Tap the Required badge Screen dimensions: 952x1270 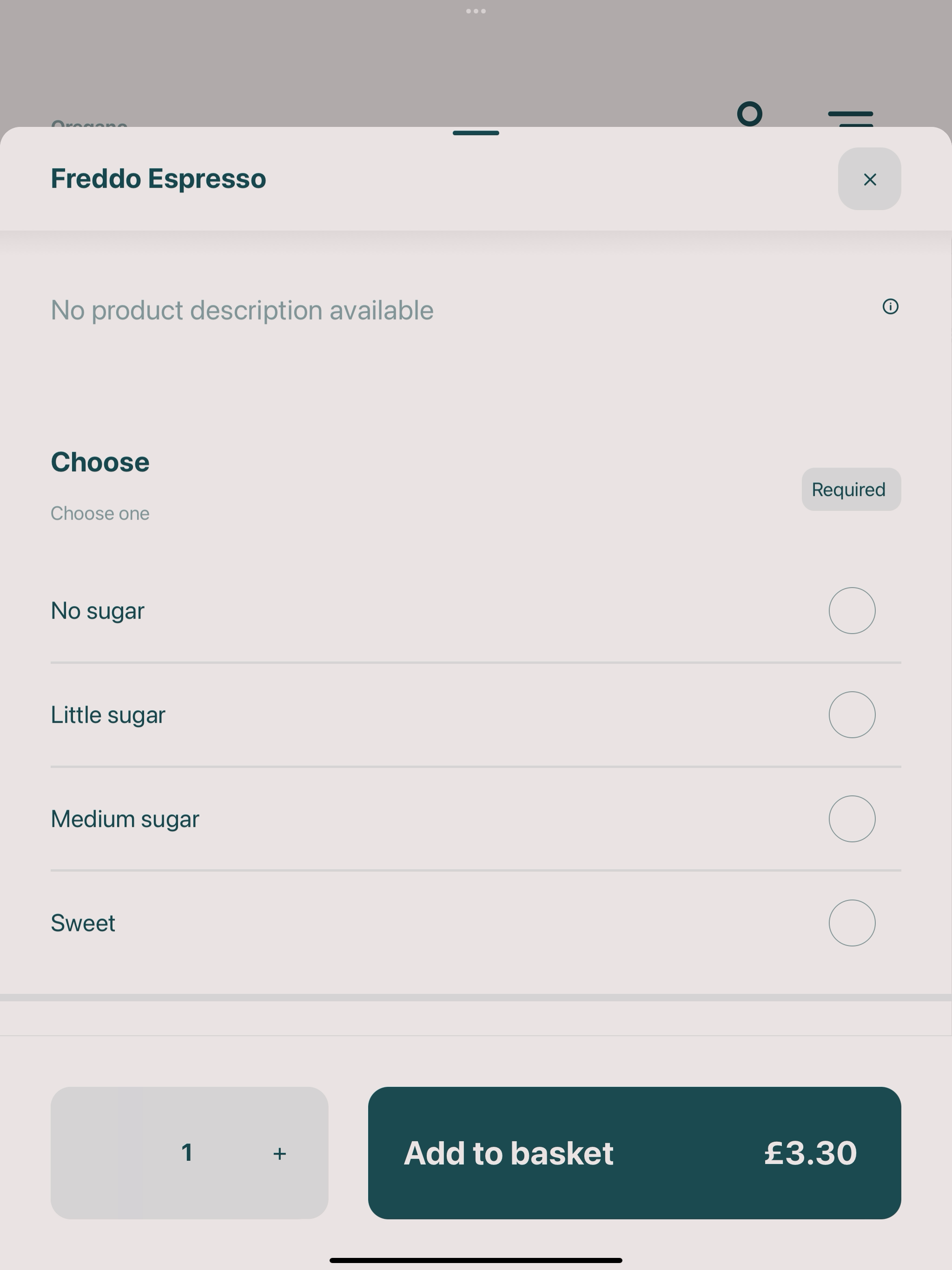pos(851,489)
